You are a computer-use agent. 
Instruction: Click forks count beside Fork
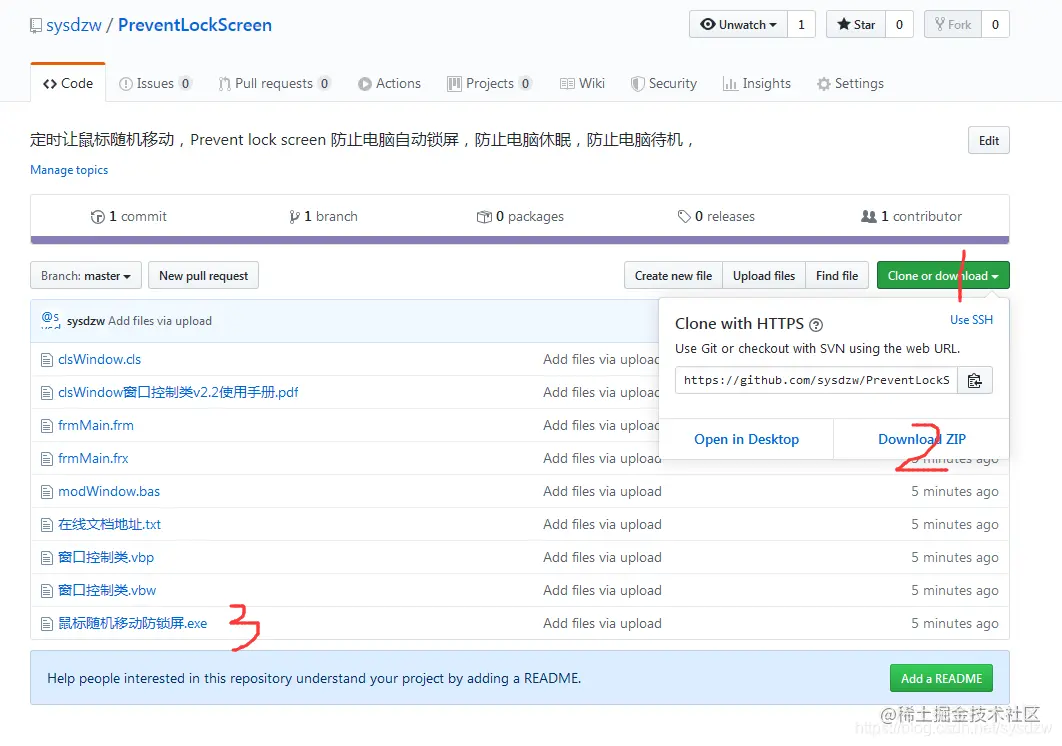tap(995, 24)
